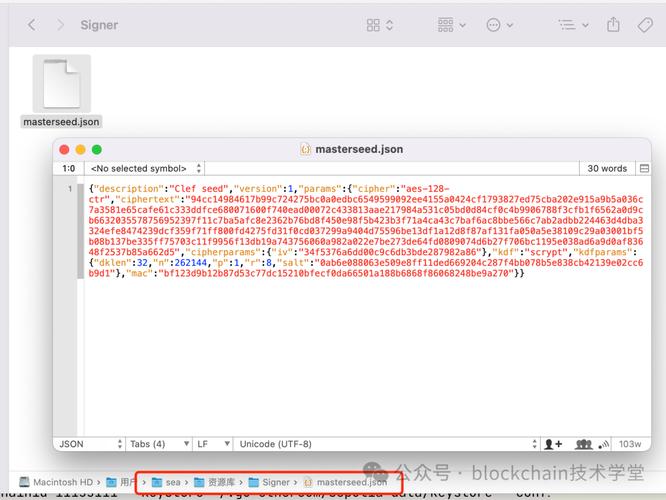Go forward in Finder navigation

[60, 25]
